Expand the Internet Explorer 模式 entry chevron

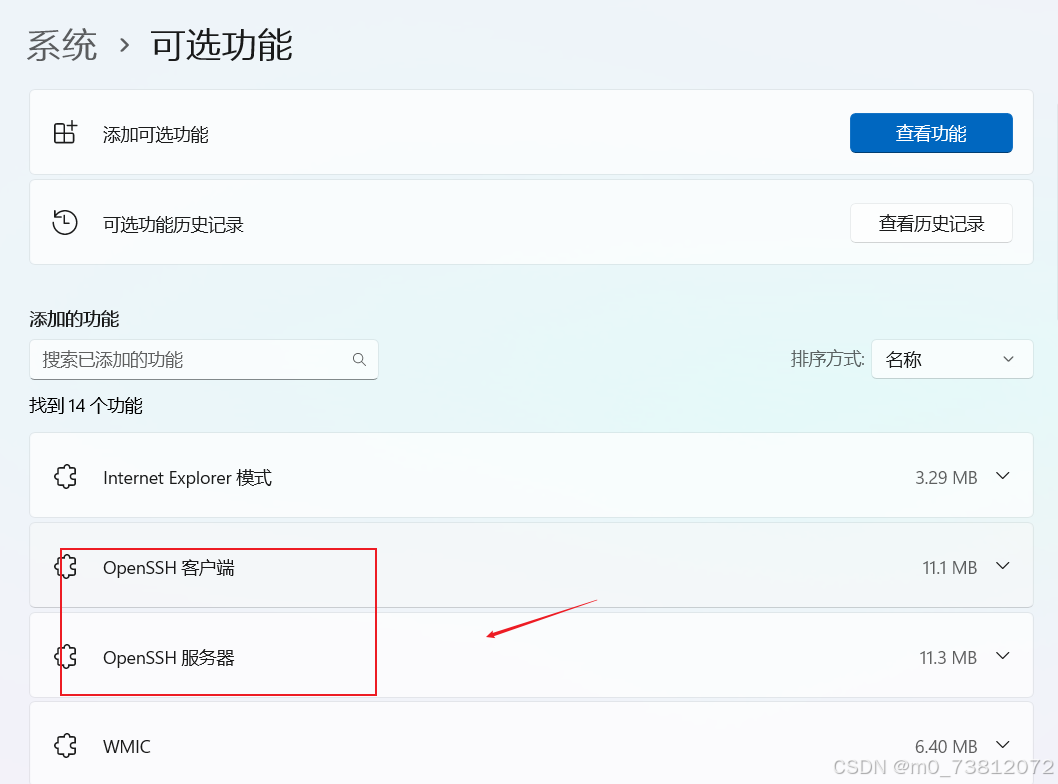point(1003,477)
